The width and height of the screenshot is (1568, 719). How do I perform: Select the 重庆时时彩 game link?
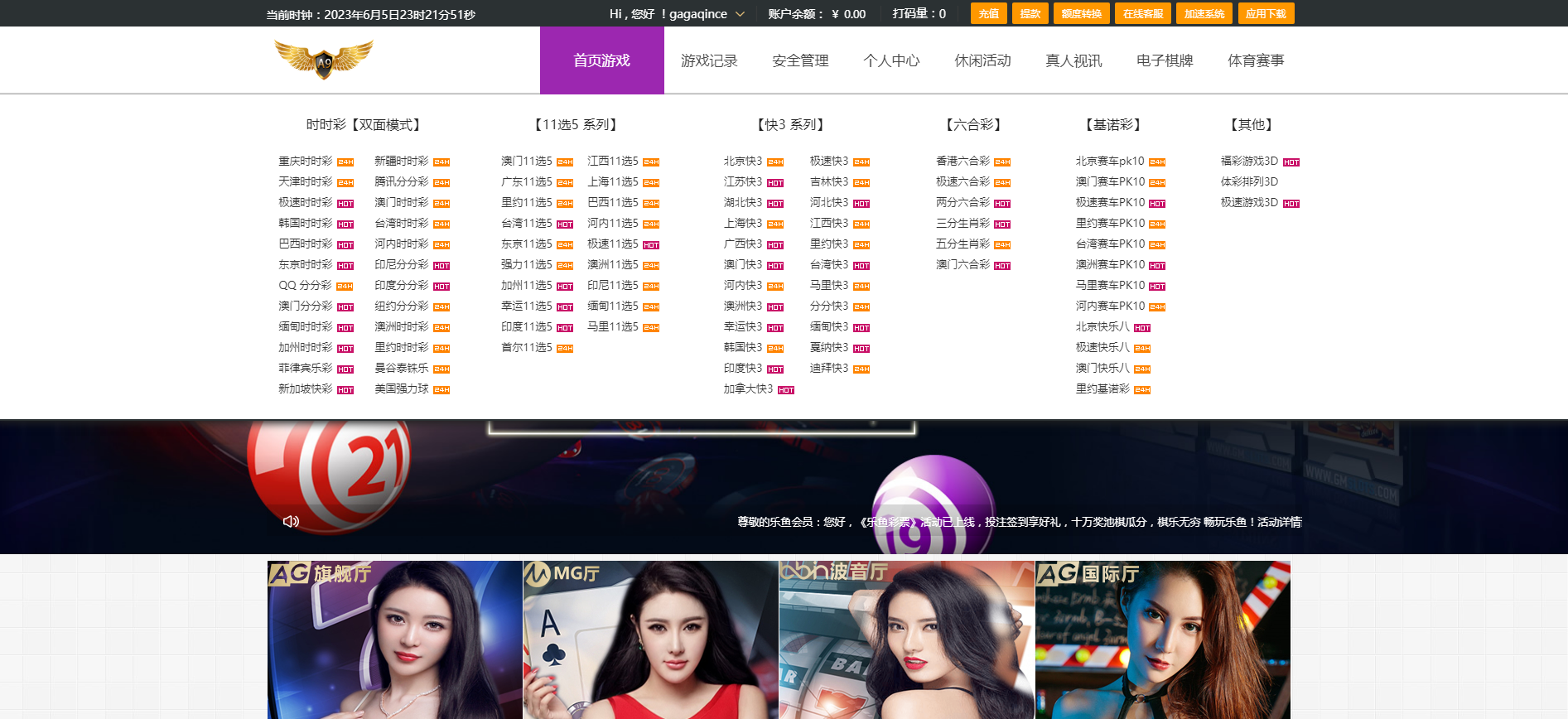(x=306, y=161)
